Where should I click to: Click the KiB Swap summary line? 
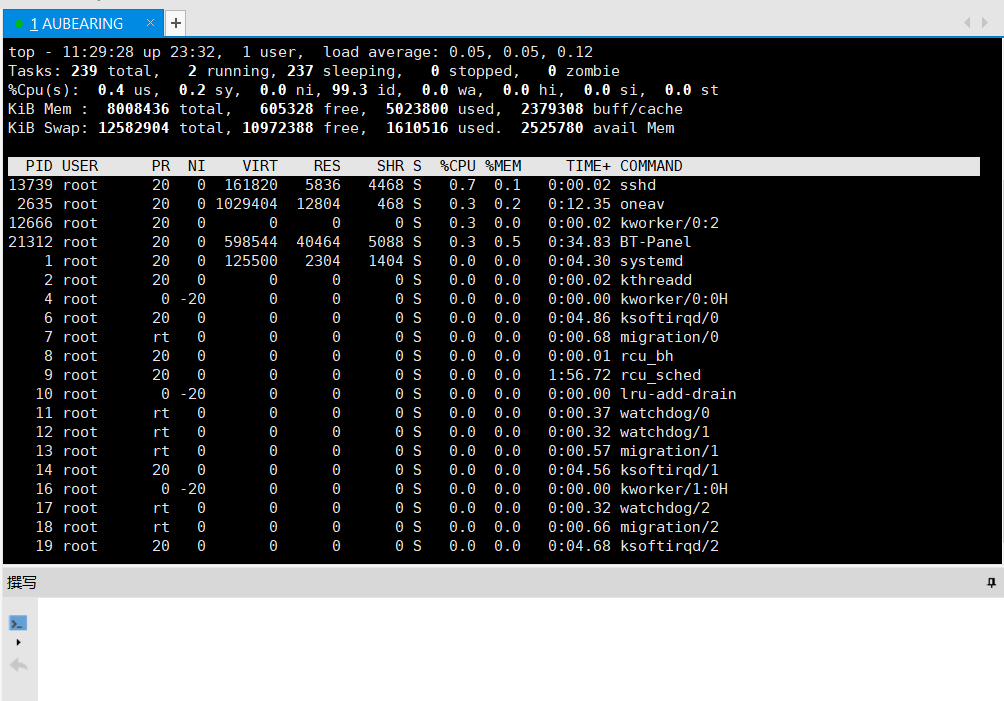point(341,128)
